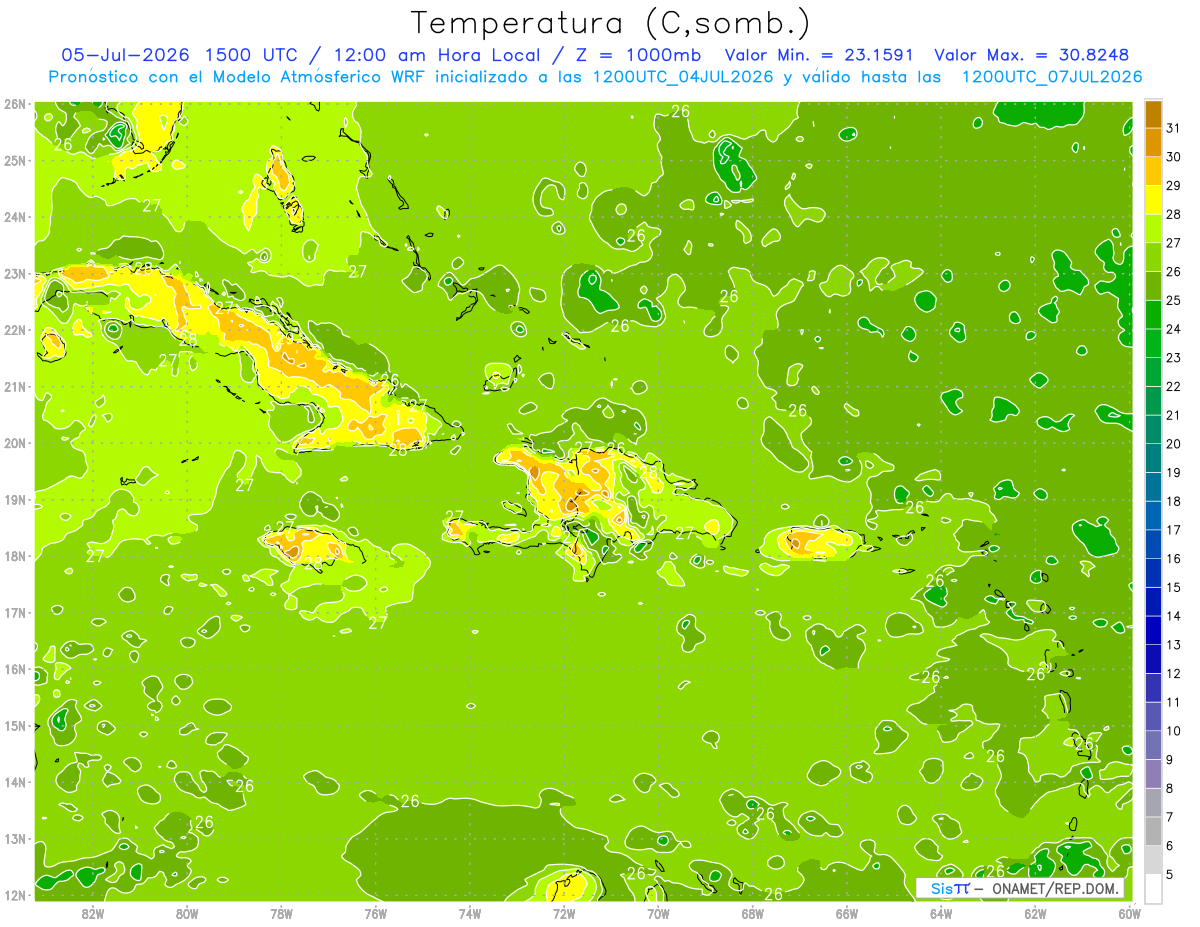Click the "60W" longitude label

pos(1130,913)
